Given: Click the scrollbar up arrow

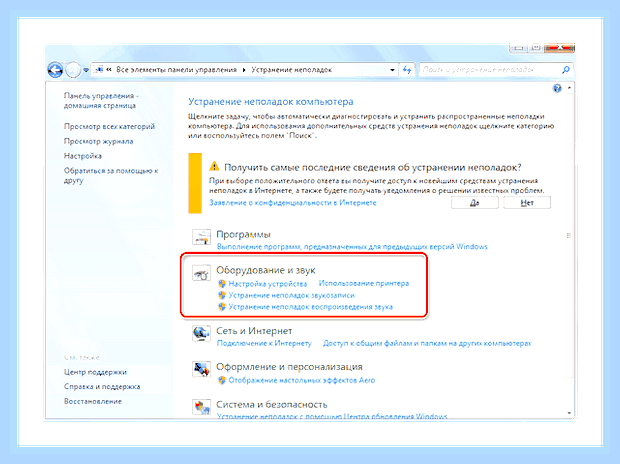Looking at the screenshot, I should [569, 87].
